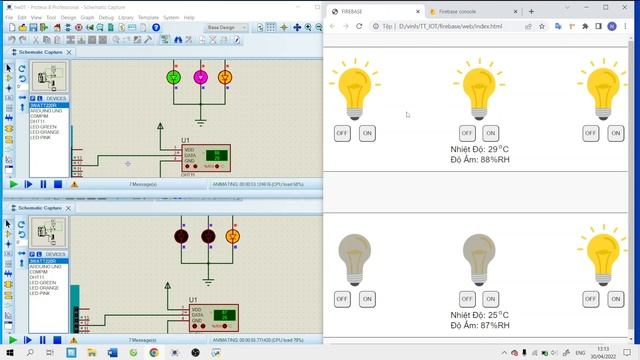
Task: Stop the simulation in lower Proteus window
Action: click(57, 340)
